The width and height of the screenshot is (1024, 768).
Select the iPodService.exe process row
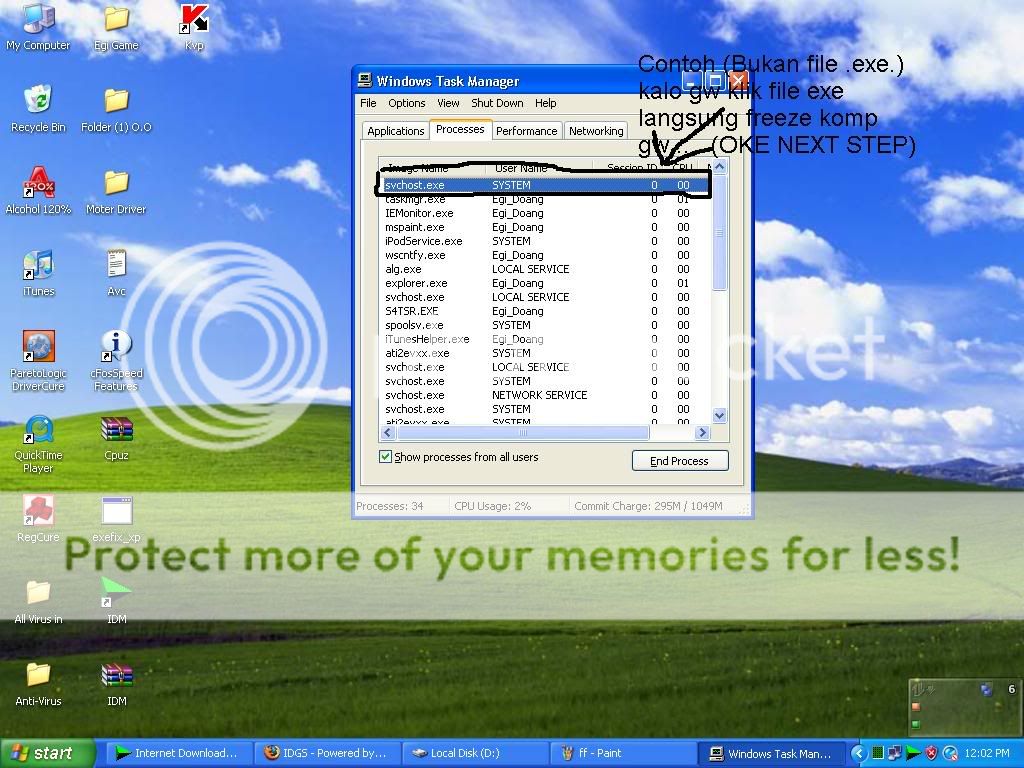point(545,241)
